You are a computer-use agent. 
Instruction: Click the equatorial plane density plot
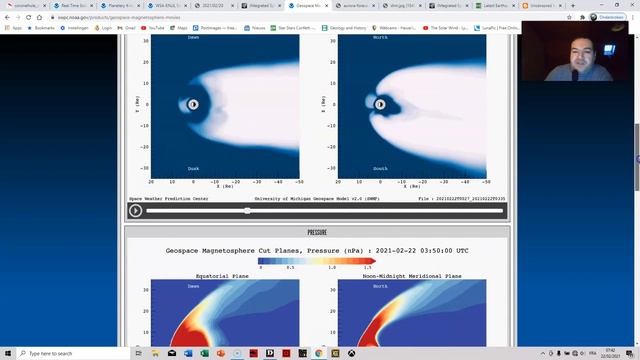click(x=225, y=106)
